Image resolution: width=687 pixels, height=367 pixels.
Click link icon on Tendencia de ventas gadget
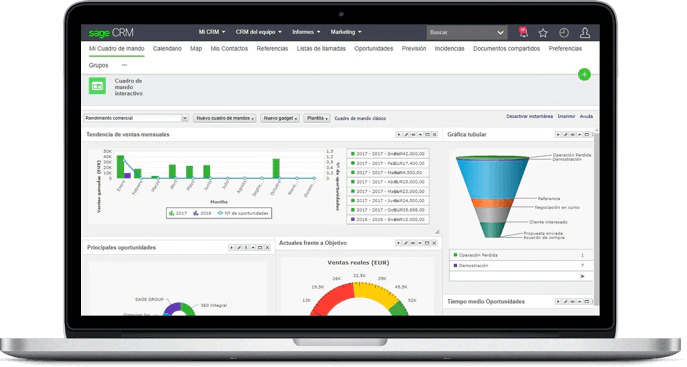coord(413,134)
